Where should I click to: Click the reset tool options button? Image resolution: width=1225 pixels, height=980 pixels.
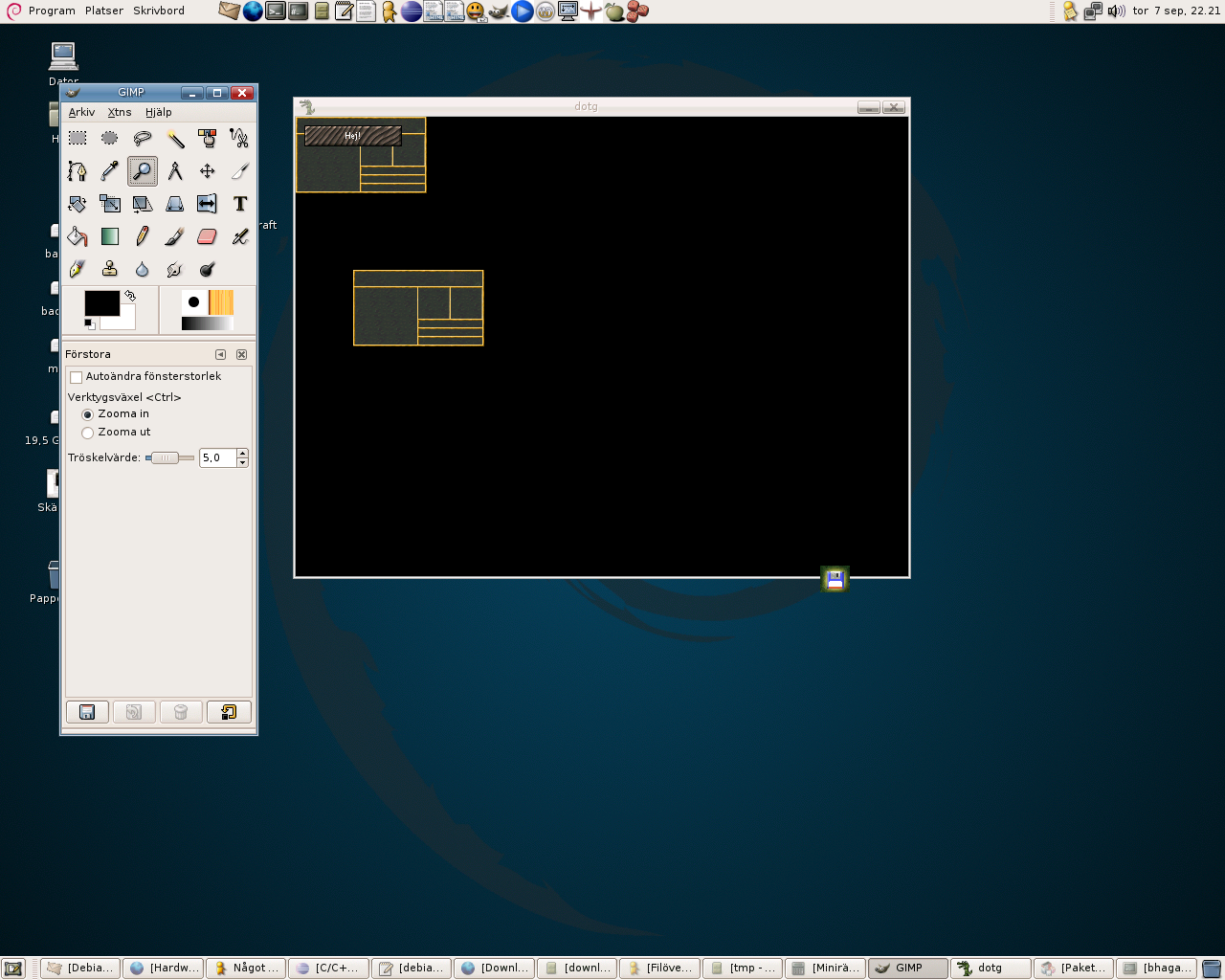(x=229, y=712)
